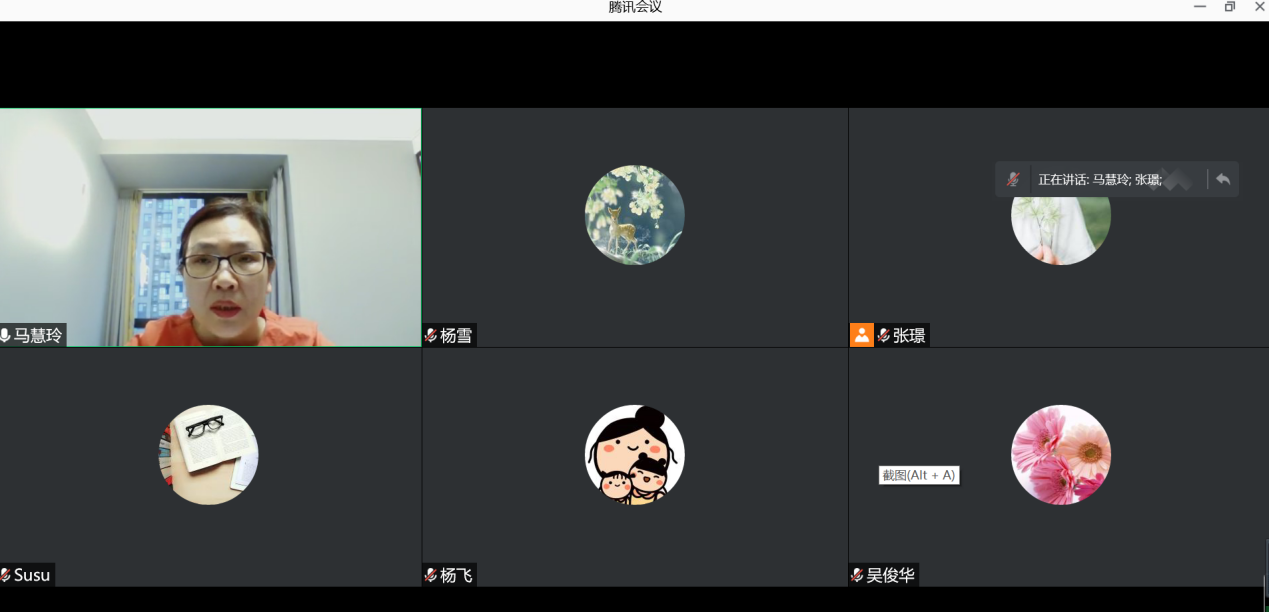Viewport: 1269px width, 612px height.
Task: Click the reply arrow in speaking bar
Action: point(1223,180)
